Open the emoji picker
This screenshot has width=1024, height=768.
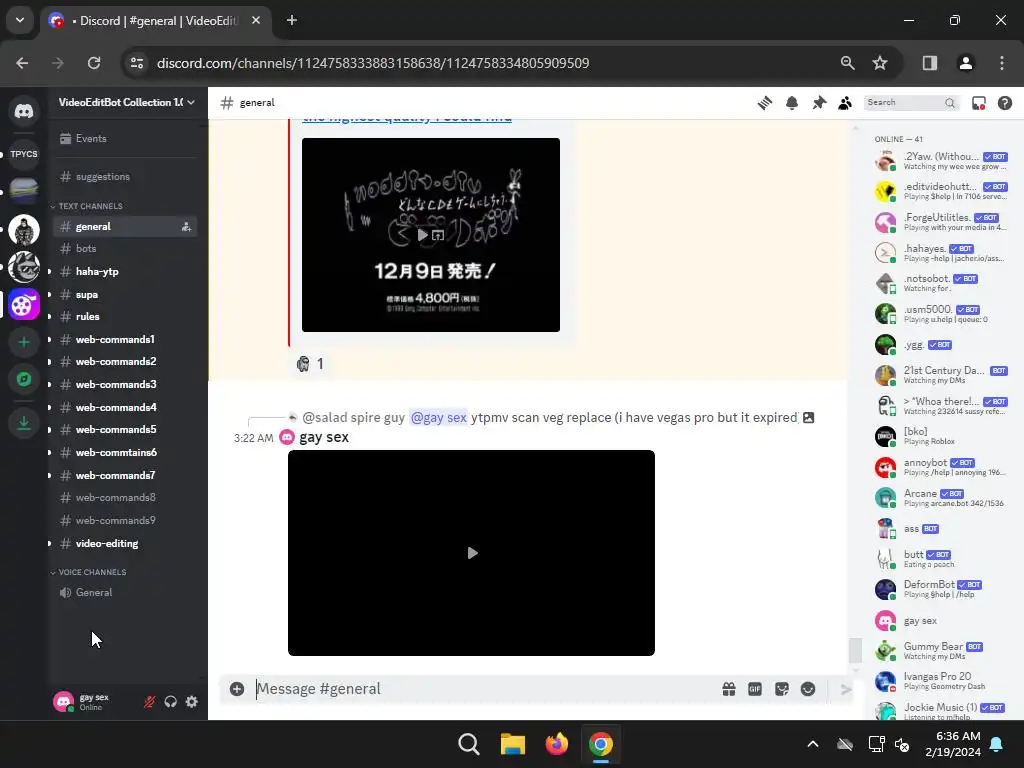coord(808,689)
